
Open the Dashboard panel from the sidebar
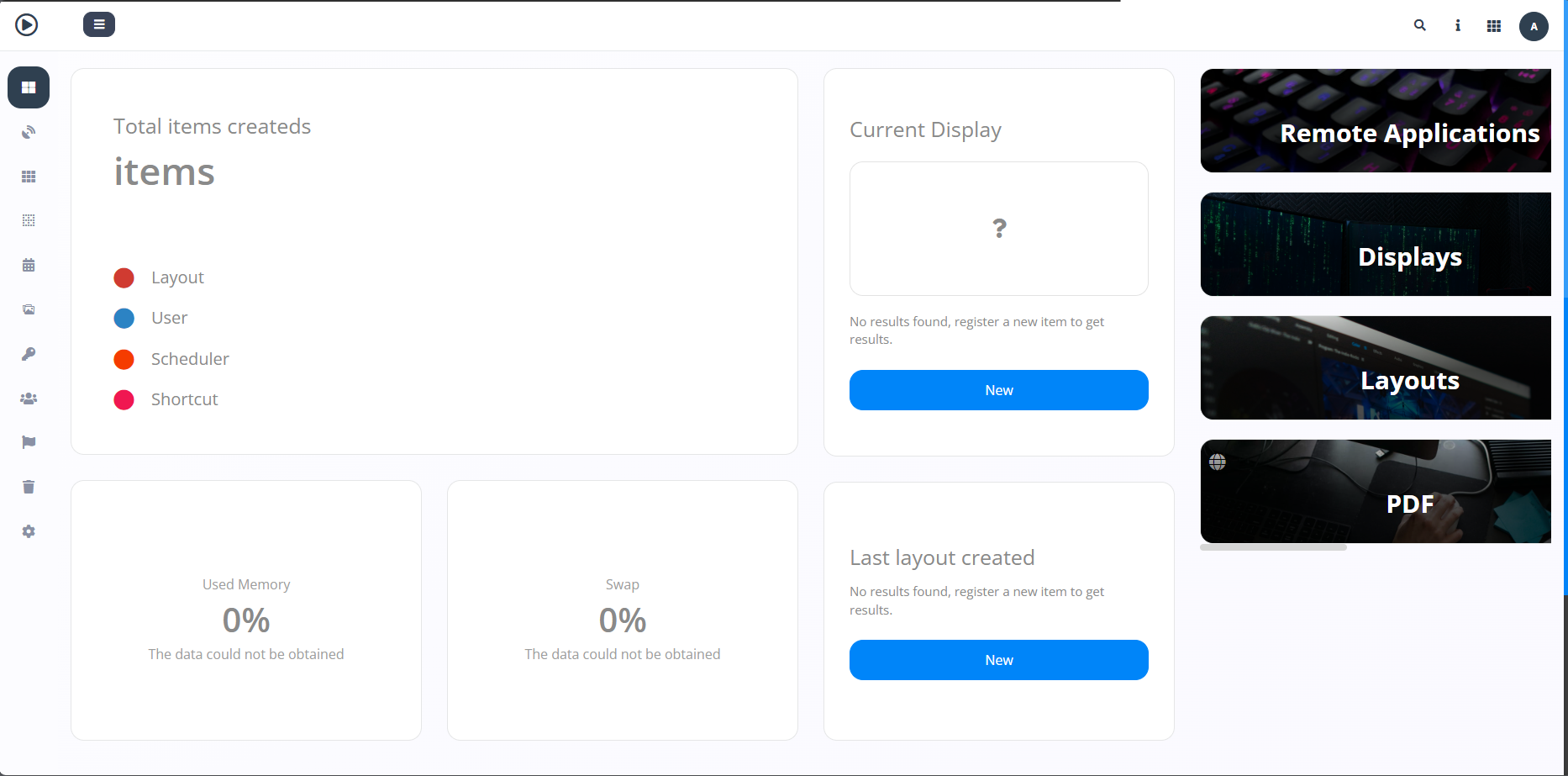28,87
